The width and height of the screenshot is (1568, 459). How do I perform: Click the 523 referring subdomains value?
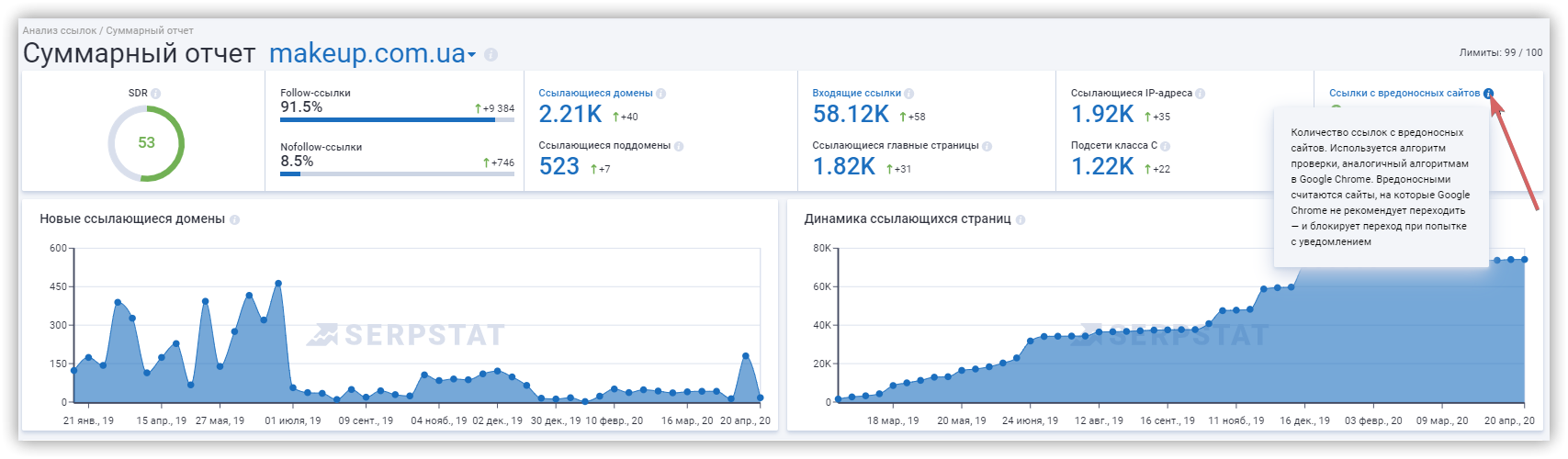coord(559,167)
